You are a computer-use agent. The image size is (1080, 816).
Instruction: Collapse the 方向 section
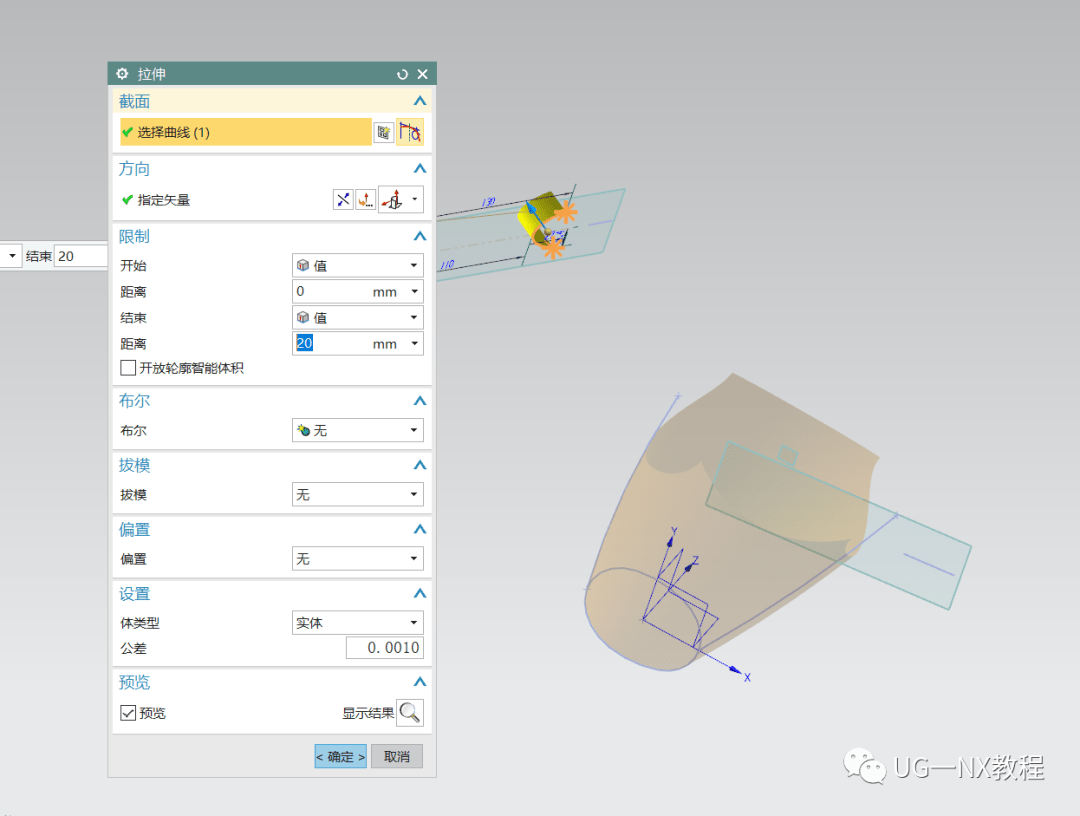click(x=419, y=169)
